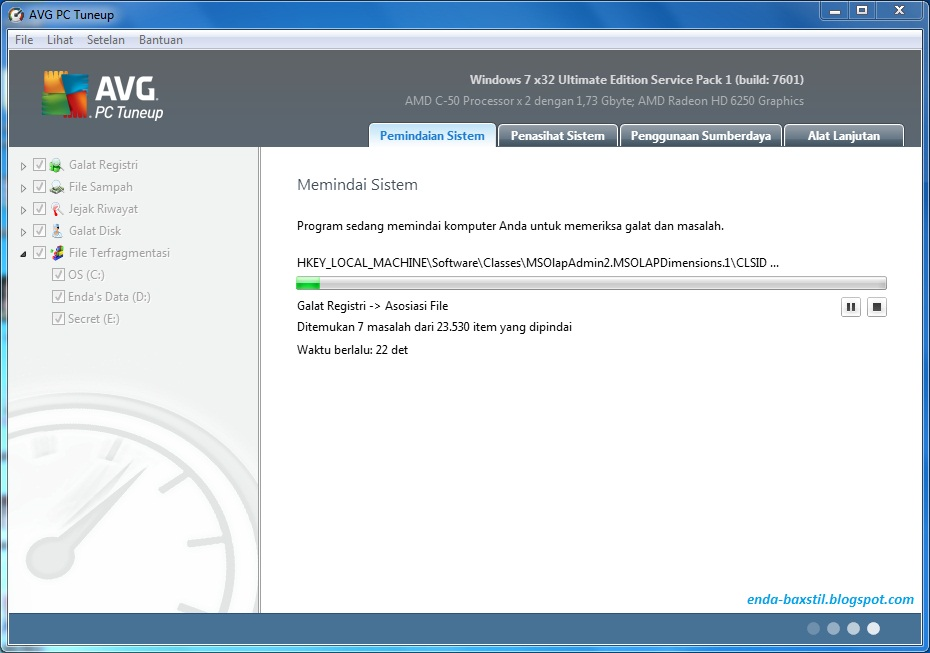Select the Jejak Riwayat tree label

pyautogui.click(x=103, y=209)
